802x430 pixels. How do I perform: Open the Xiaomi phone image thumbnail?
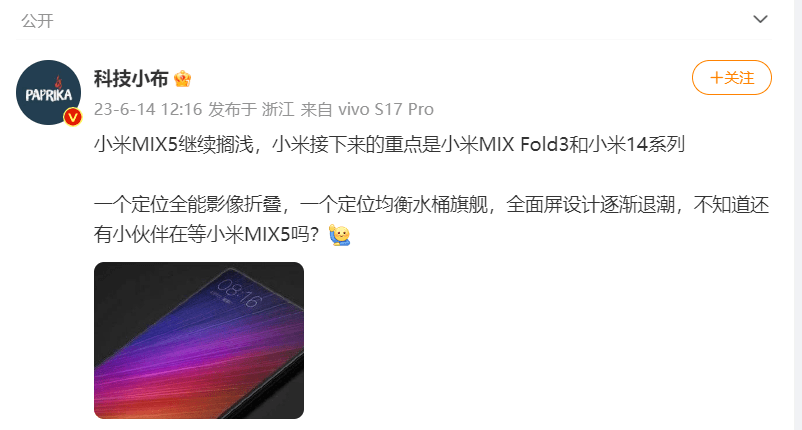pos(199,341)
